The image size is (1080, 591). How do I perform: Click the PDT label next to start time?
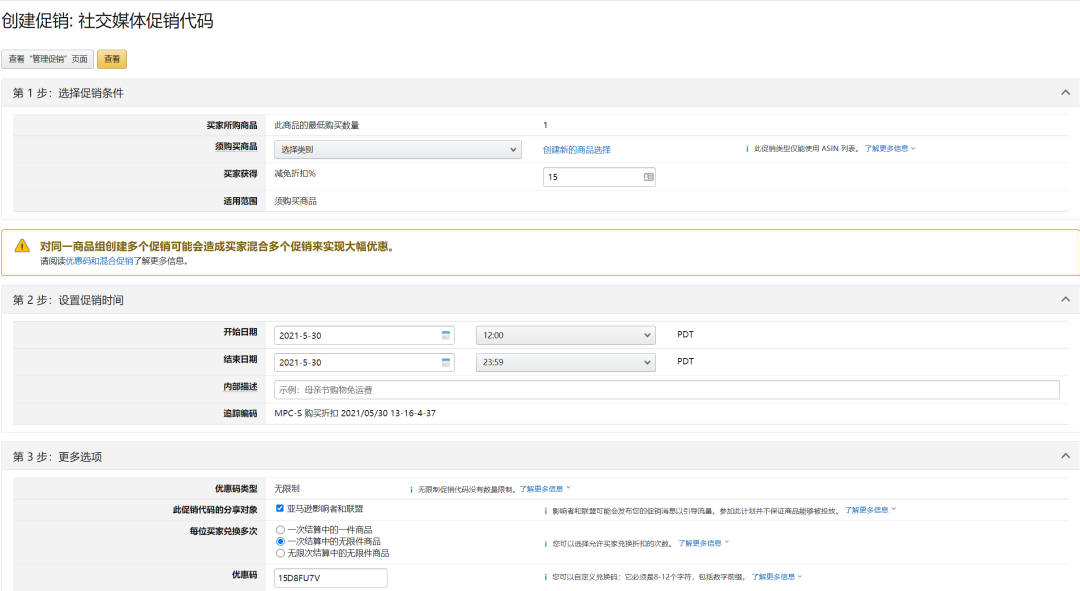pyautogui.click(x=685, y=334)
